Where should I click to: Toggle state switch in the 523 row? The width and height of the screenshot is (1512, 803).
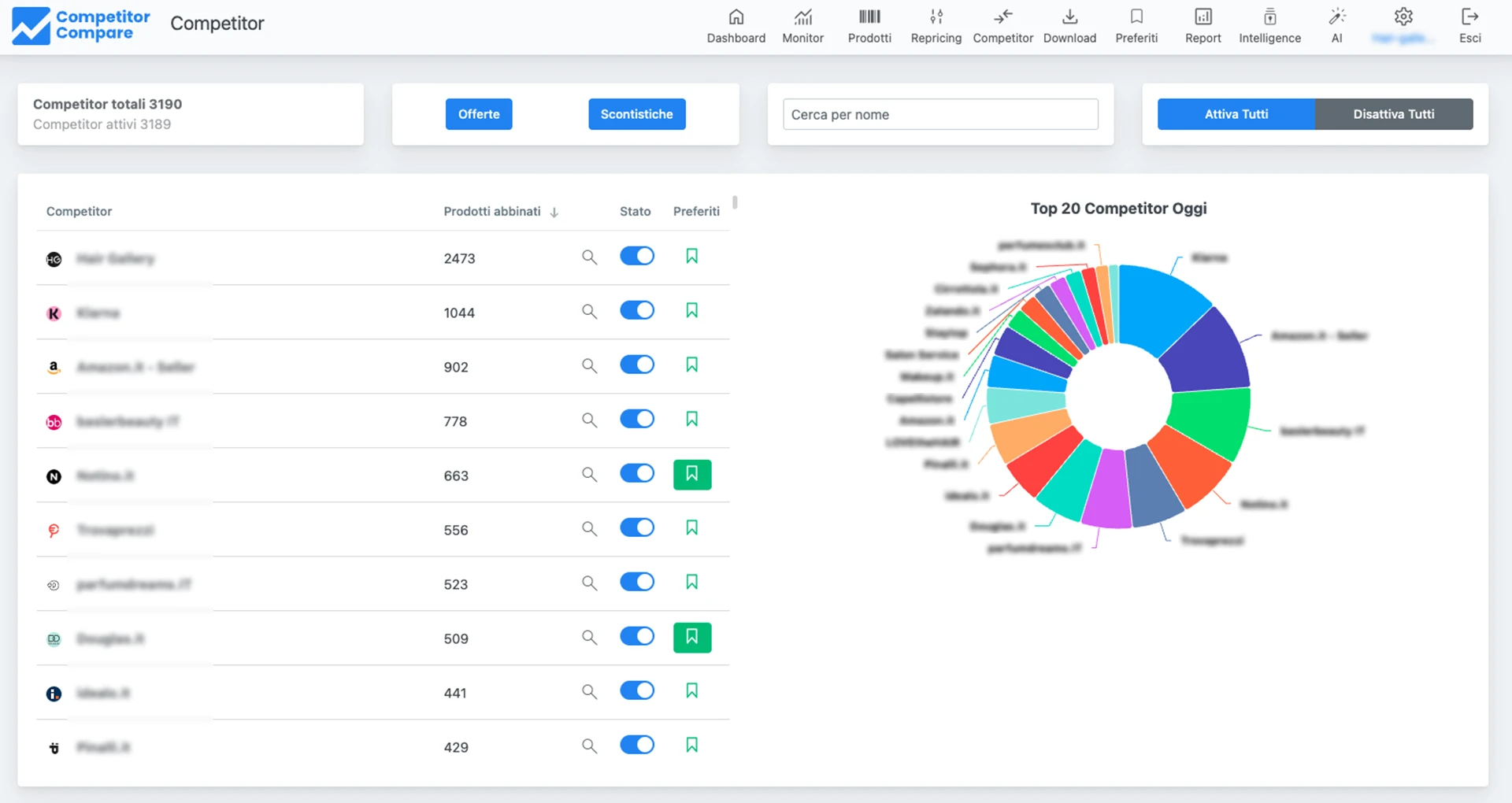pos(637,583)
